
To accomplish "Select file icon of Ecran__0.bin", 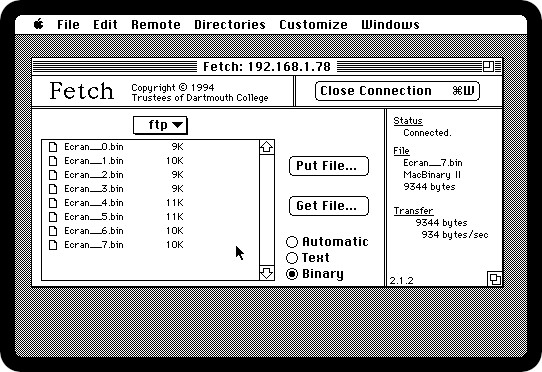I will click(x=53, y=147).
